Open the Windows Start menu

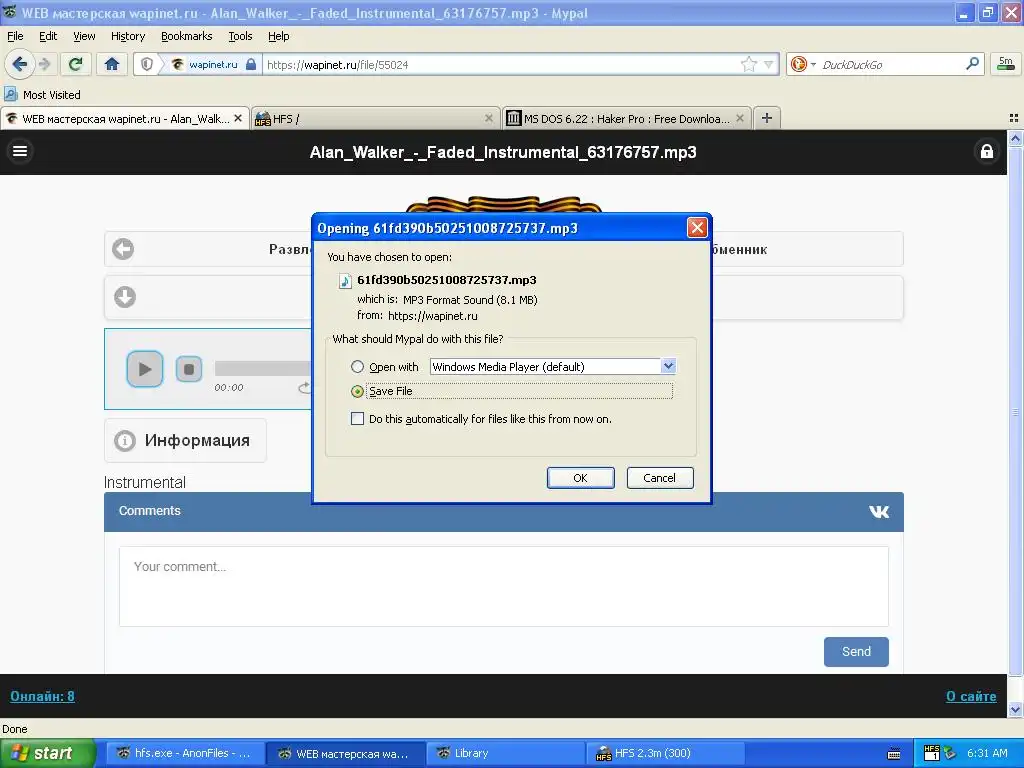[x=47, y=753]
